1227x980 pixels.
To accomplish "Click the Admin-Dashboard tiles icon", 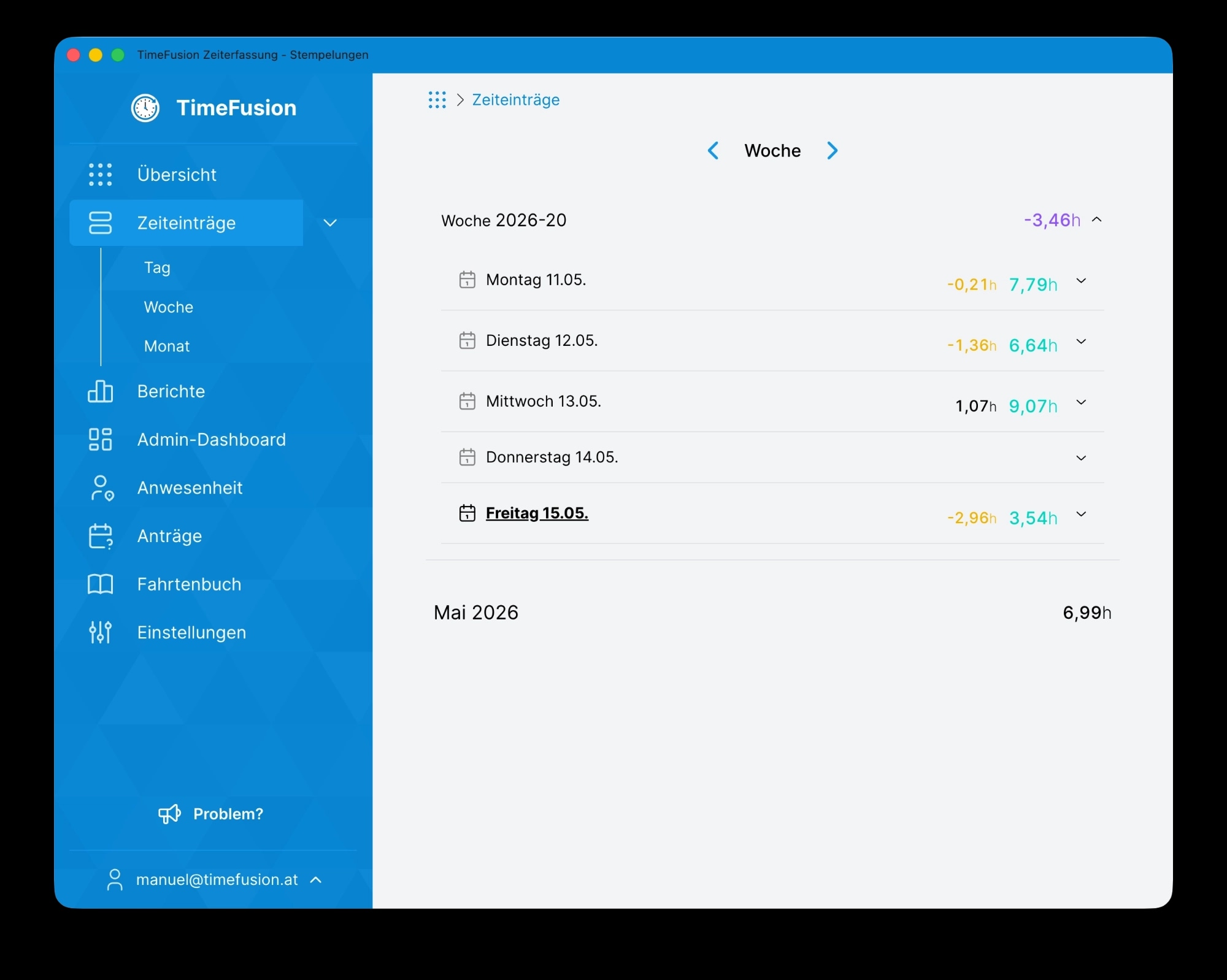I will pos(101,440).
